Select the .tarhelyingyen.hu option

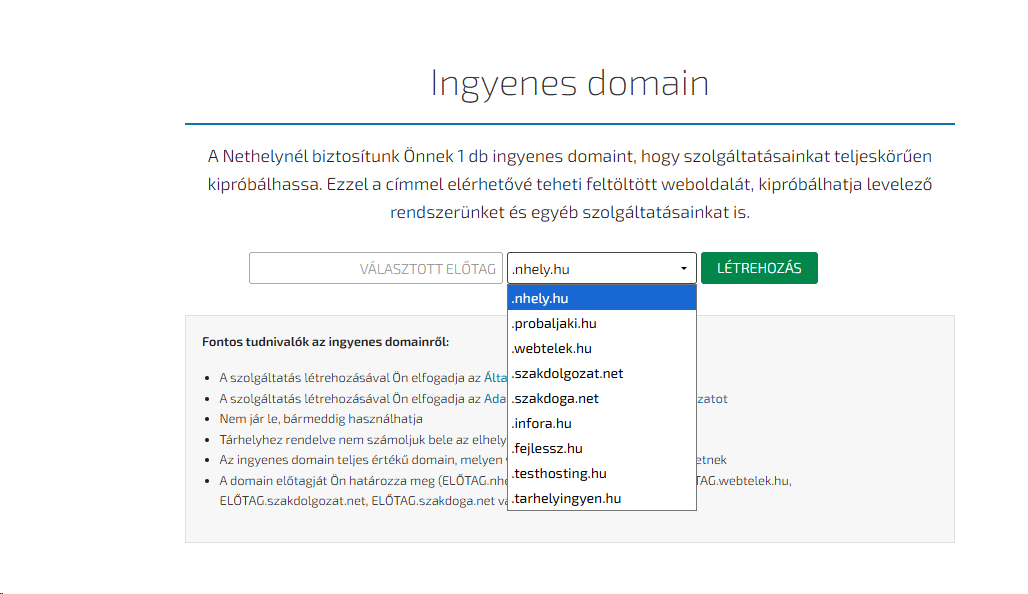[601, 498]
